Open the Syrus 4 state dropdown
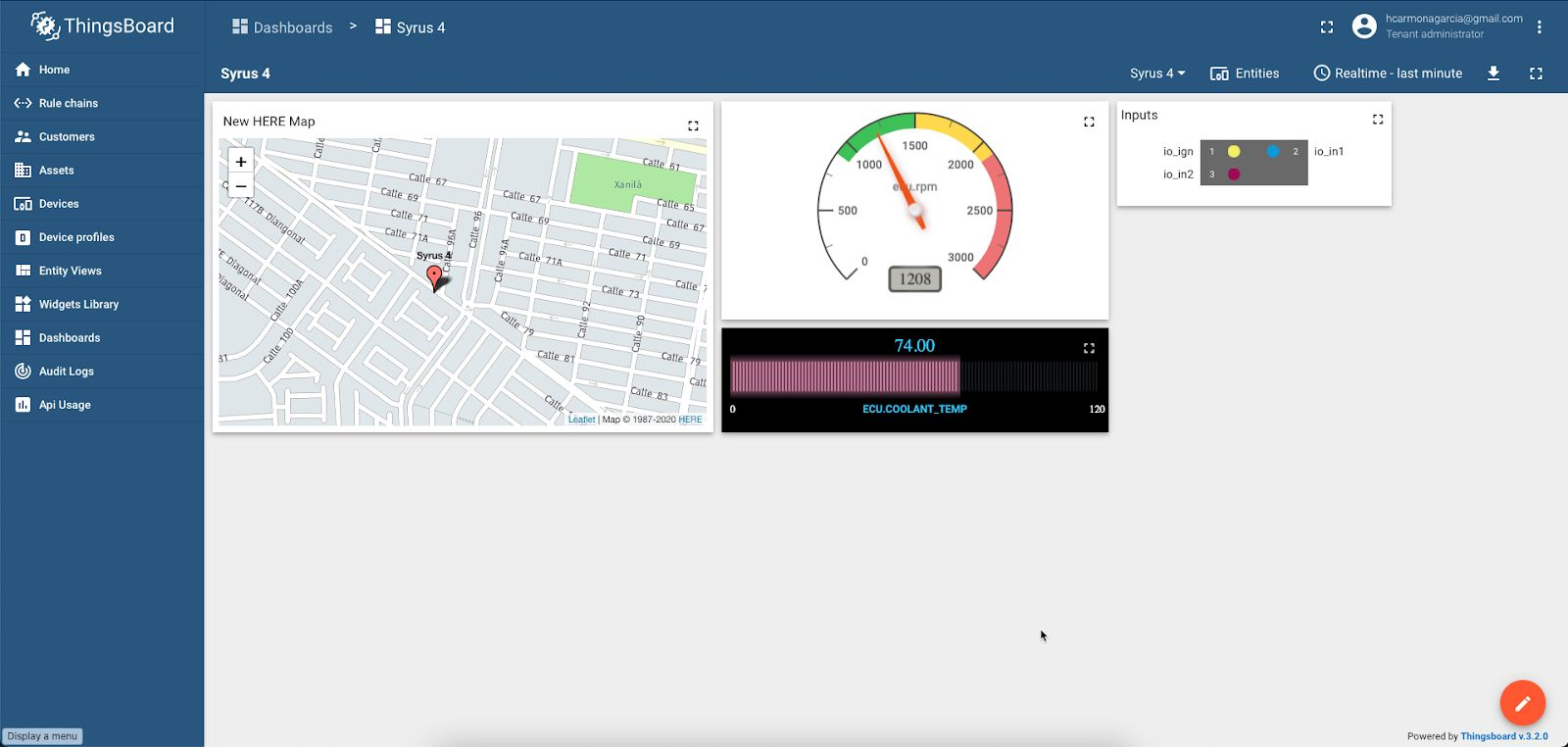This screenshot has height=747, width=1568. (1156, 74)
